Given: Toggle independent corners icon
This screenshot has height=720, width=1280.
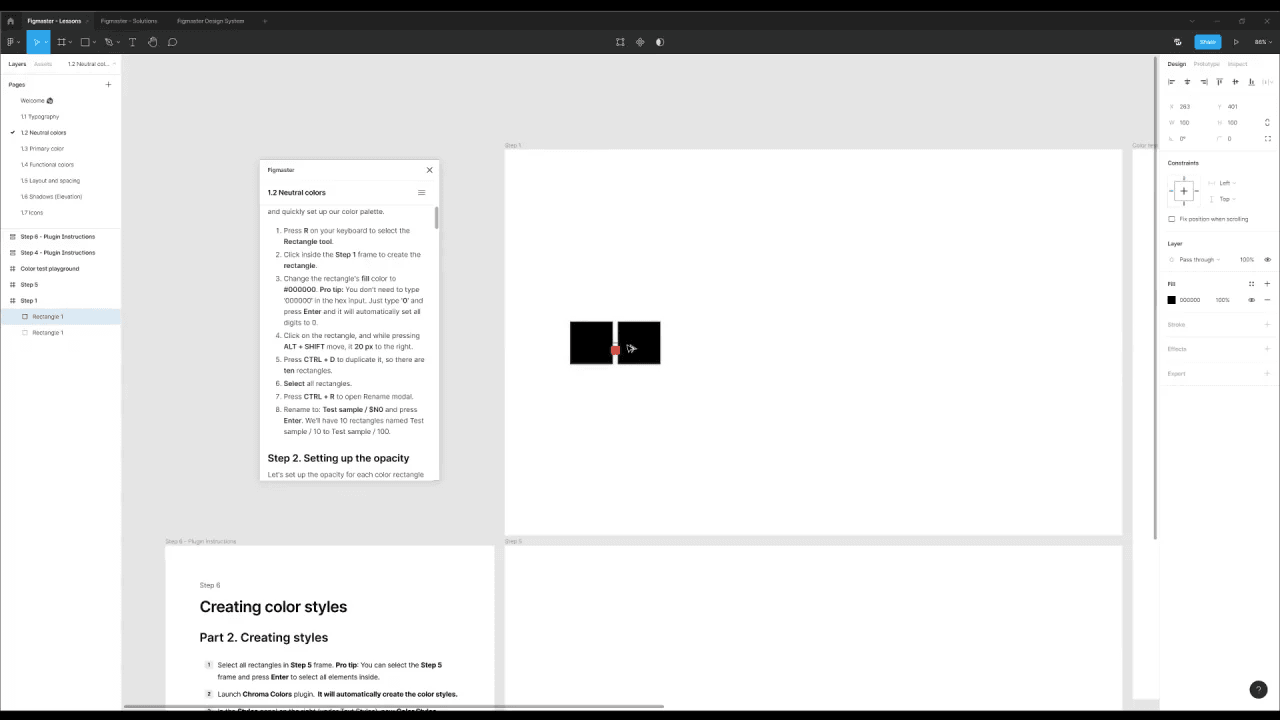Looking at the screenshot, I should point(1267,139).
